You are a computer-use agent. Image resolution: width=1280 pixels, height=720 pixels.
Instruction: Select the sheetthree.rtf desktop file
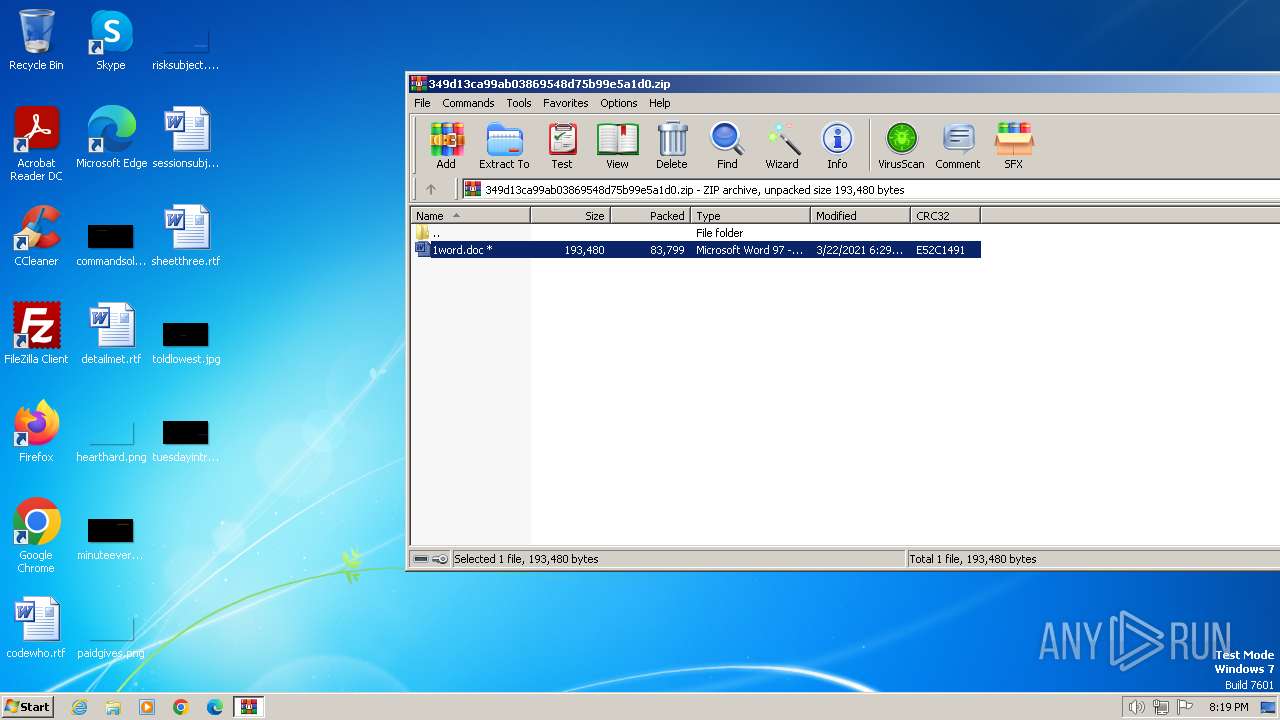186,236
